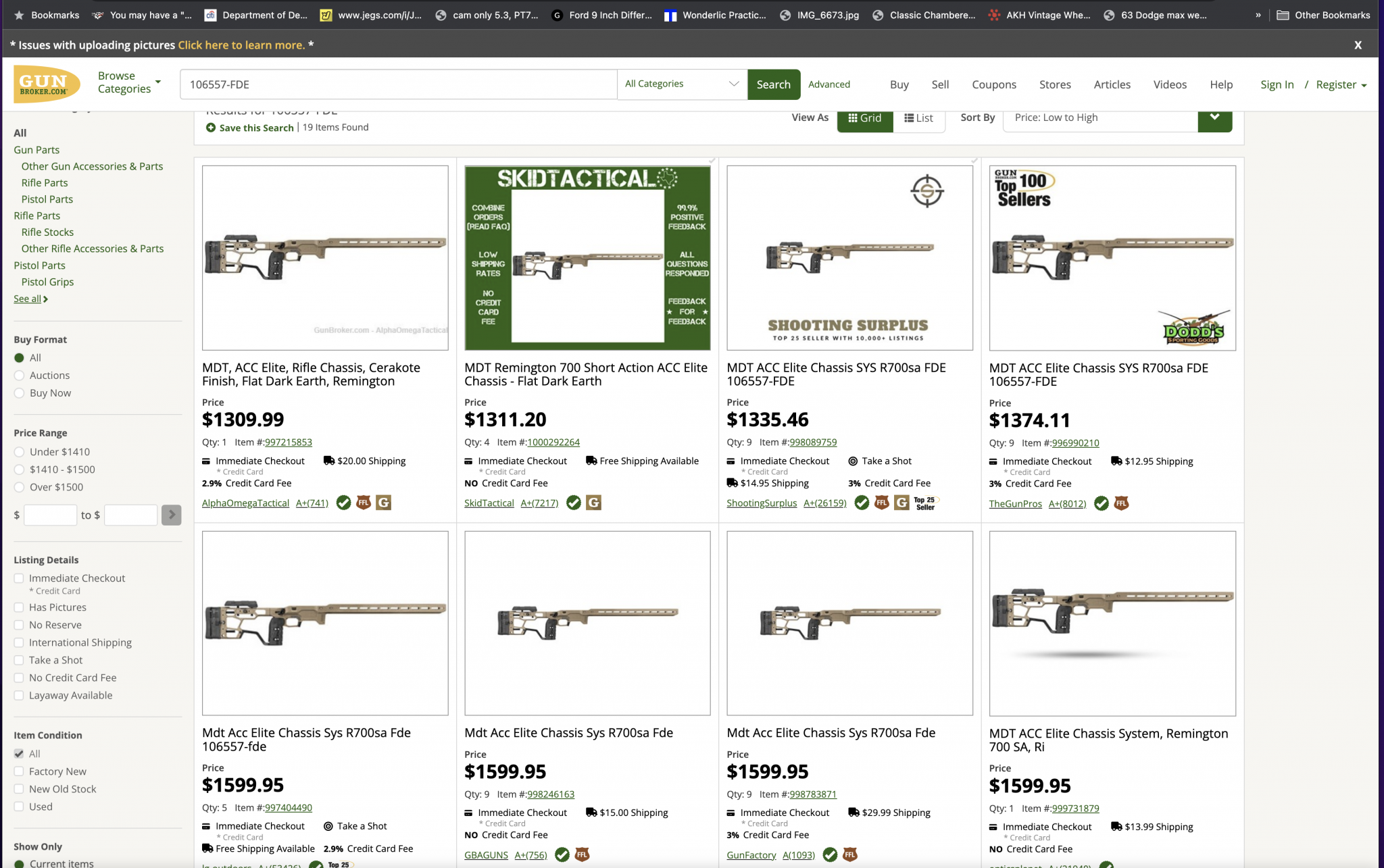Viewport: 1384px width, 868px height.
Task: Click the Bookmarks star icon
Action: coord(19,15)
